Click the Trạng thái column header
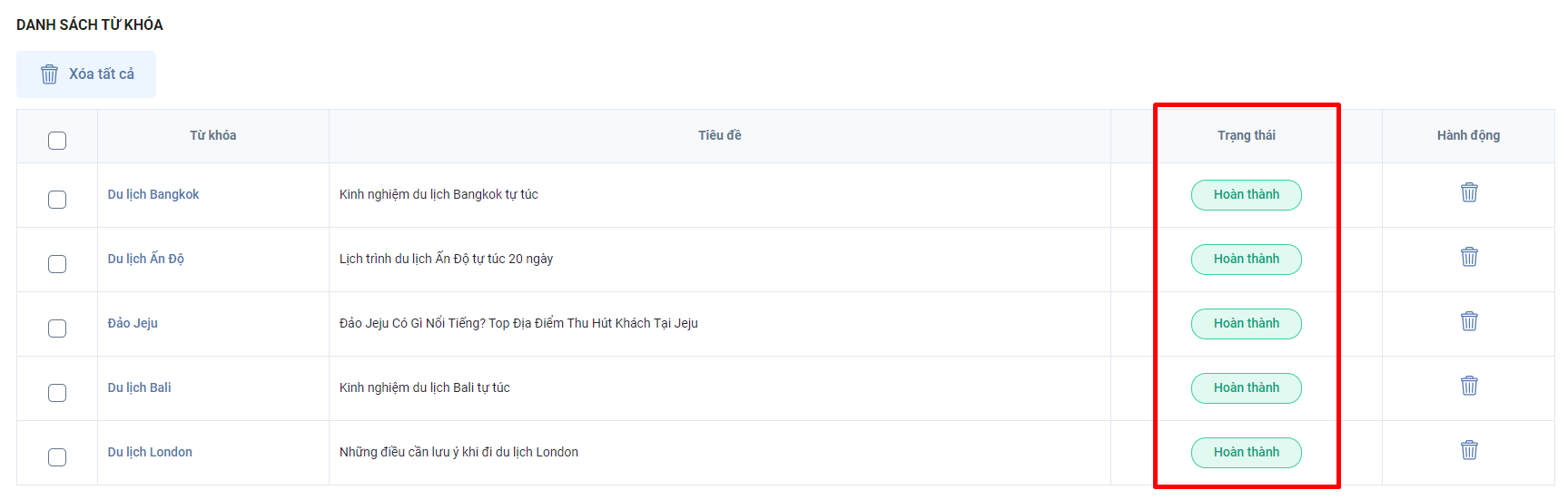1568x500 pixels. [1247, 135]
